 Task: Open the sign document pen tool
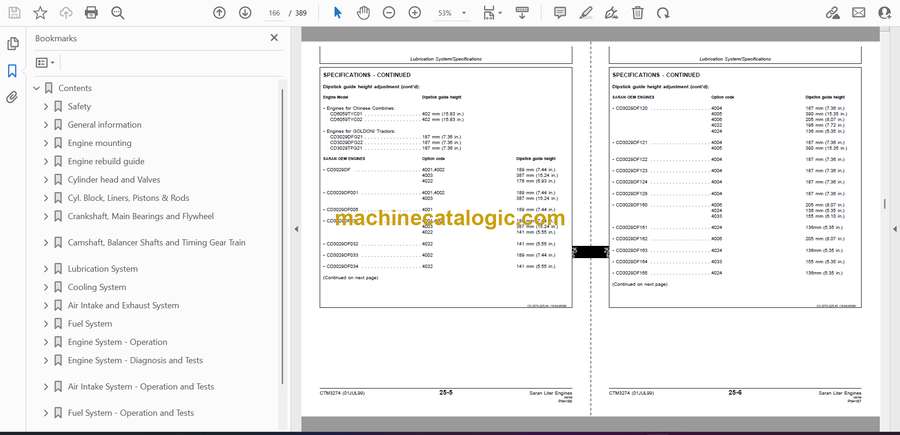[x=611, y=13]
